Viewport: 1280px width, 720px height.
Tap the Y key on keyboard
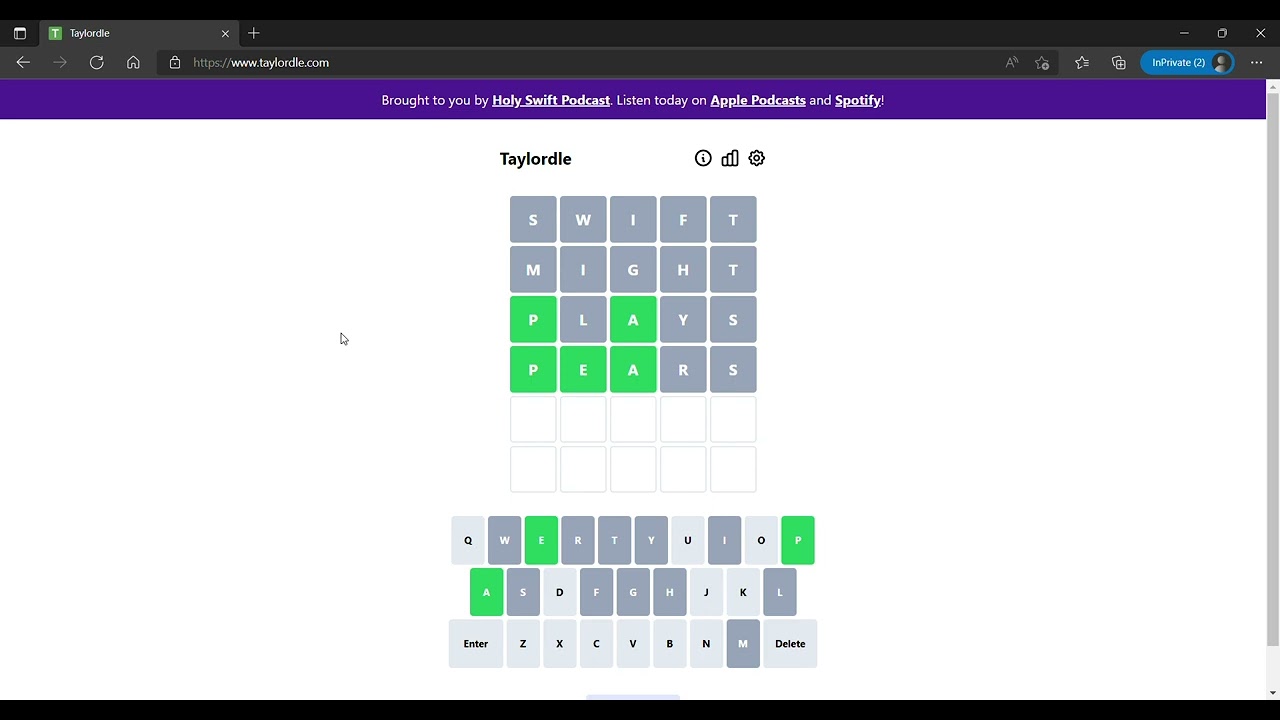click(651, 540)
